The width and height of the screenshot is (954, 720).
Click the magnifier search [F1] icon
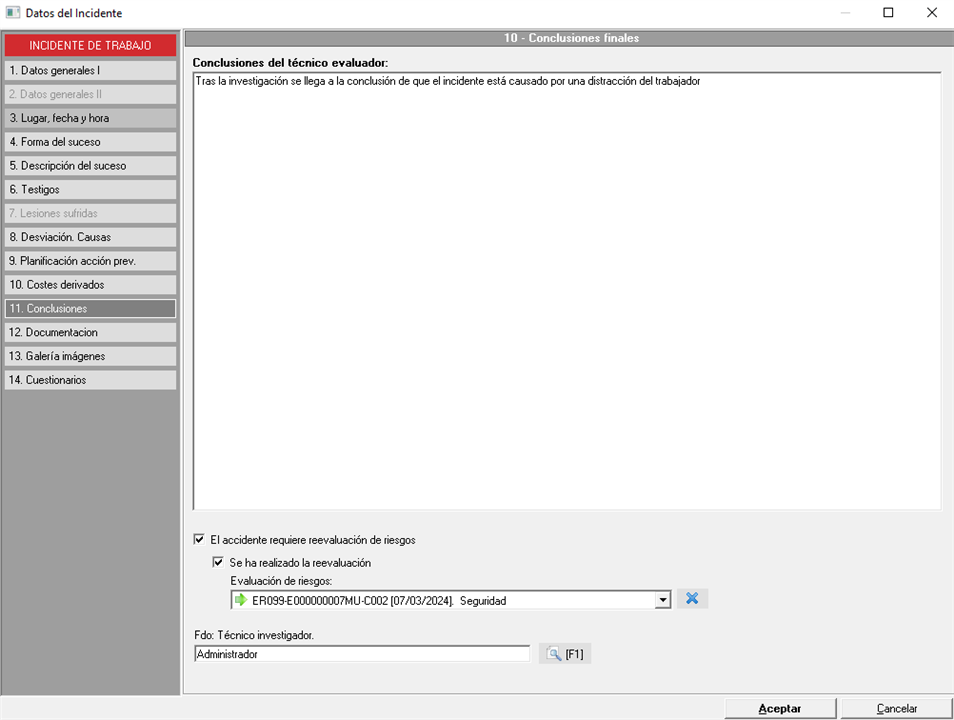click(x=553, y=654)
